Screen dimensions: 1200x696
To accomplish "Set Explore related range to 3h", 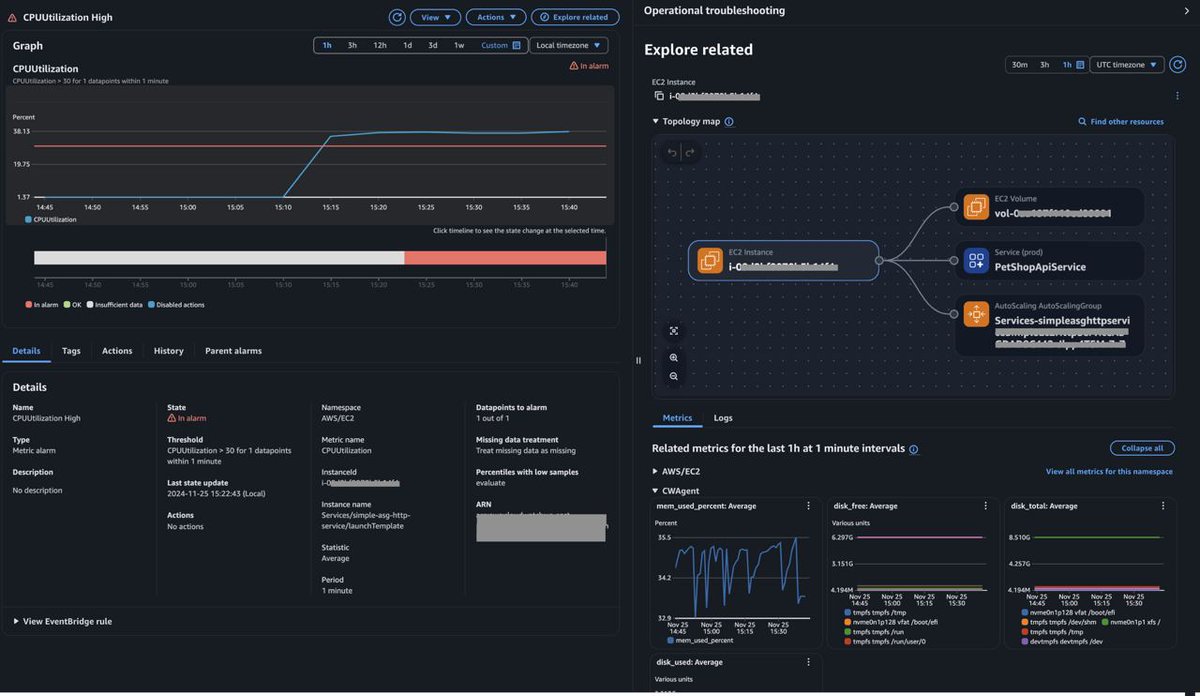I will click(x=1044, y=64).
